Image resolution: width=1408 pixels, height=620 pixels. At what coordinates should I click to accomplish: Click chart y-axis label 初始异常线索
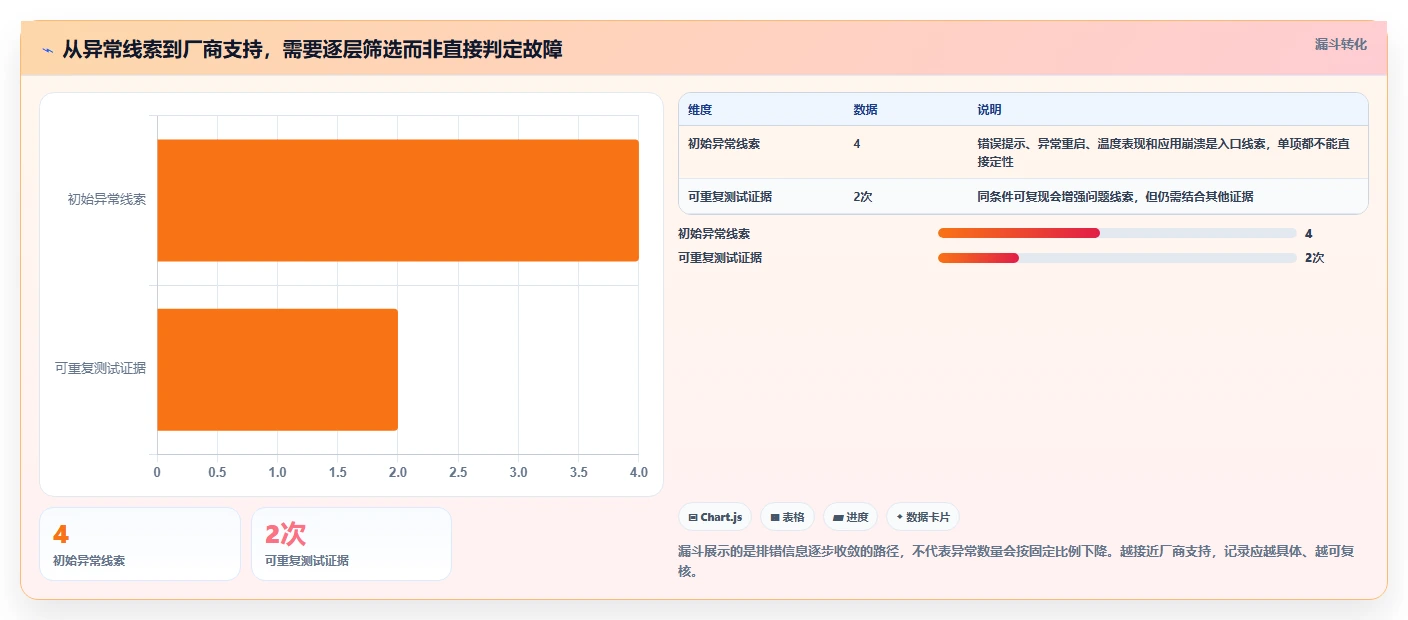tap(107, 199)
